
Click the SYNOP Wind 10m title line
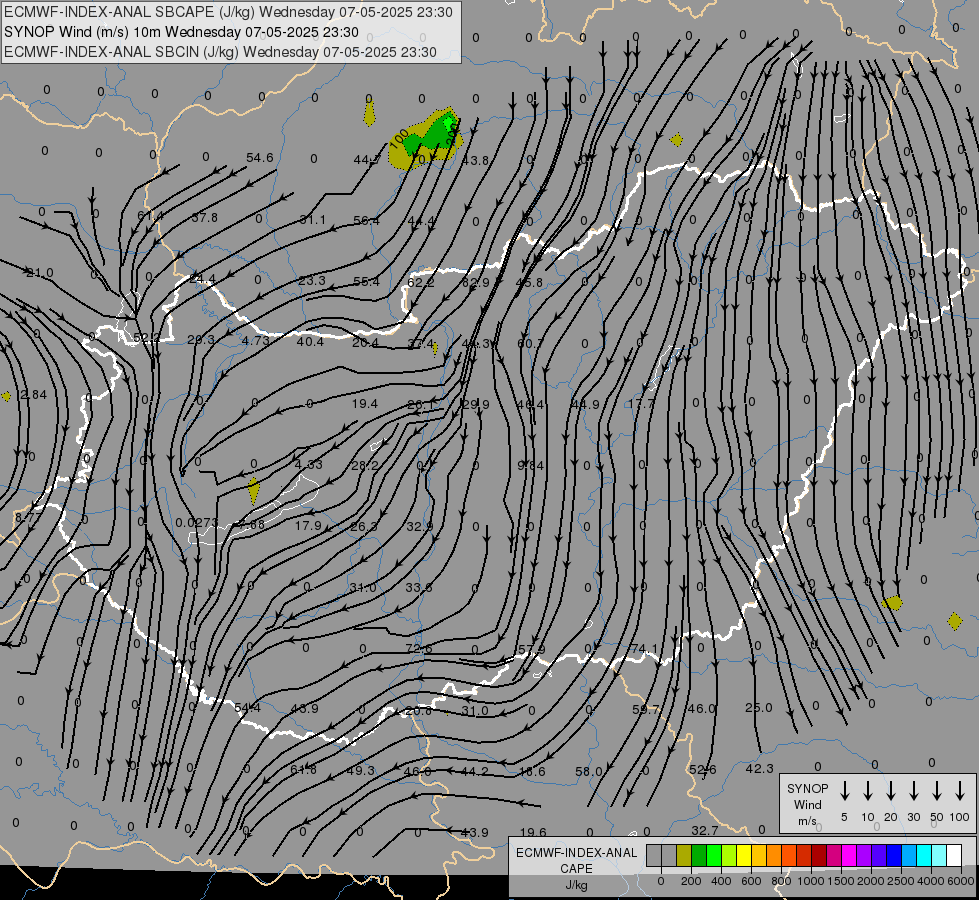point(181,32)
